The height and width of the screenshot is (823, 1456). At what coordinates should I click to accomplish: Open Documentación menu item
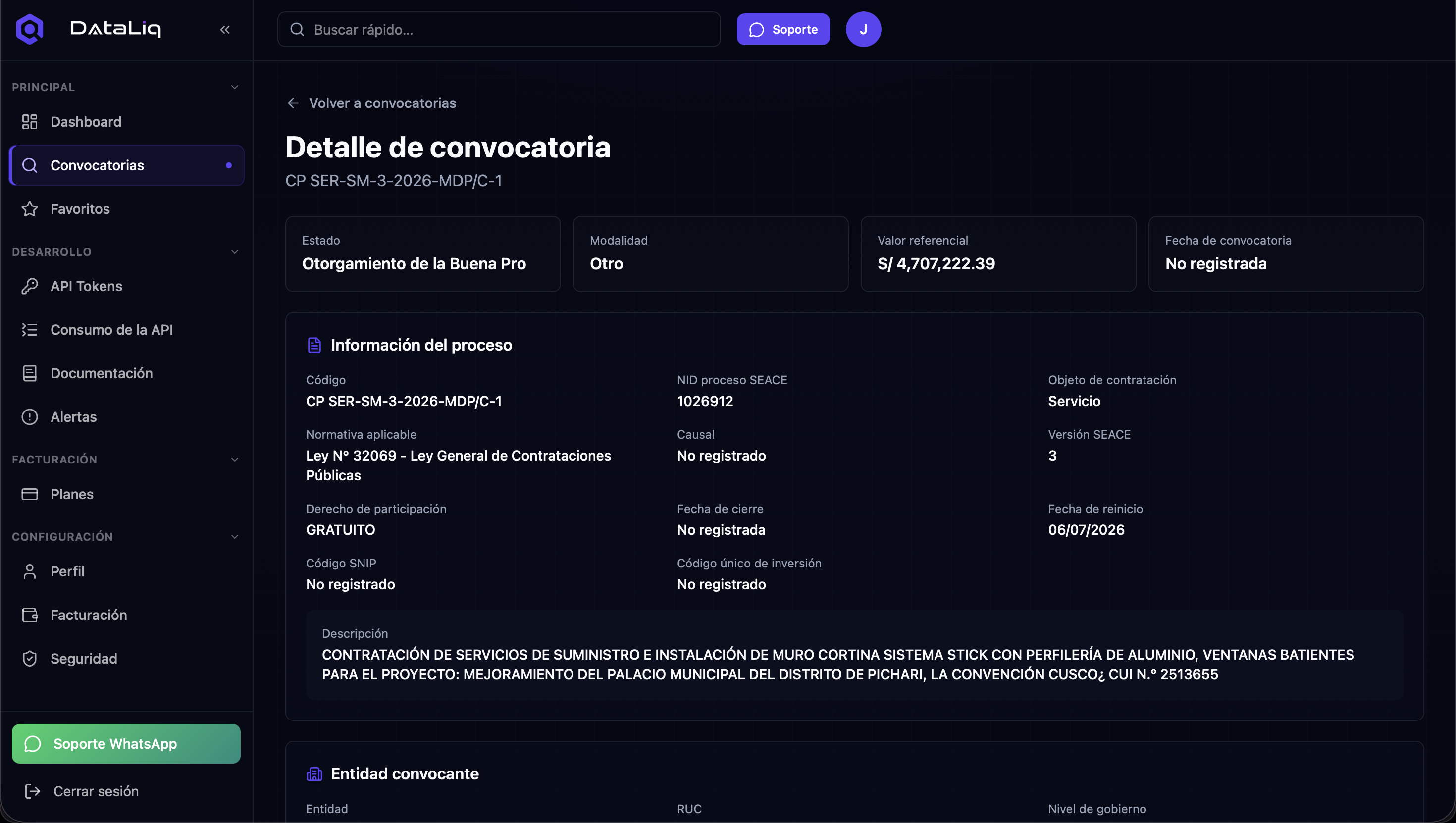click(127, 373)
